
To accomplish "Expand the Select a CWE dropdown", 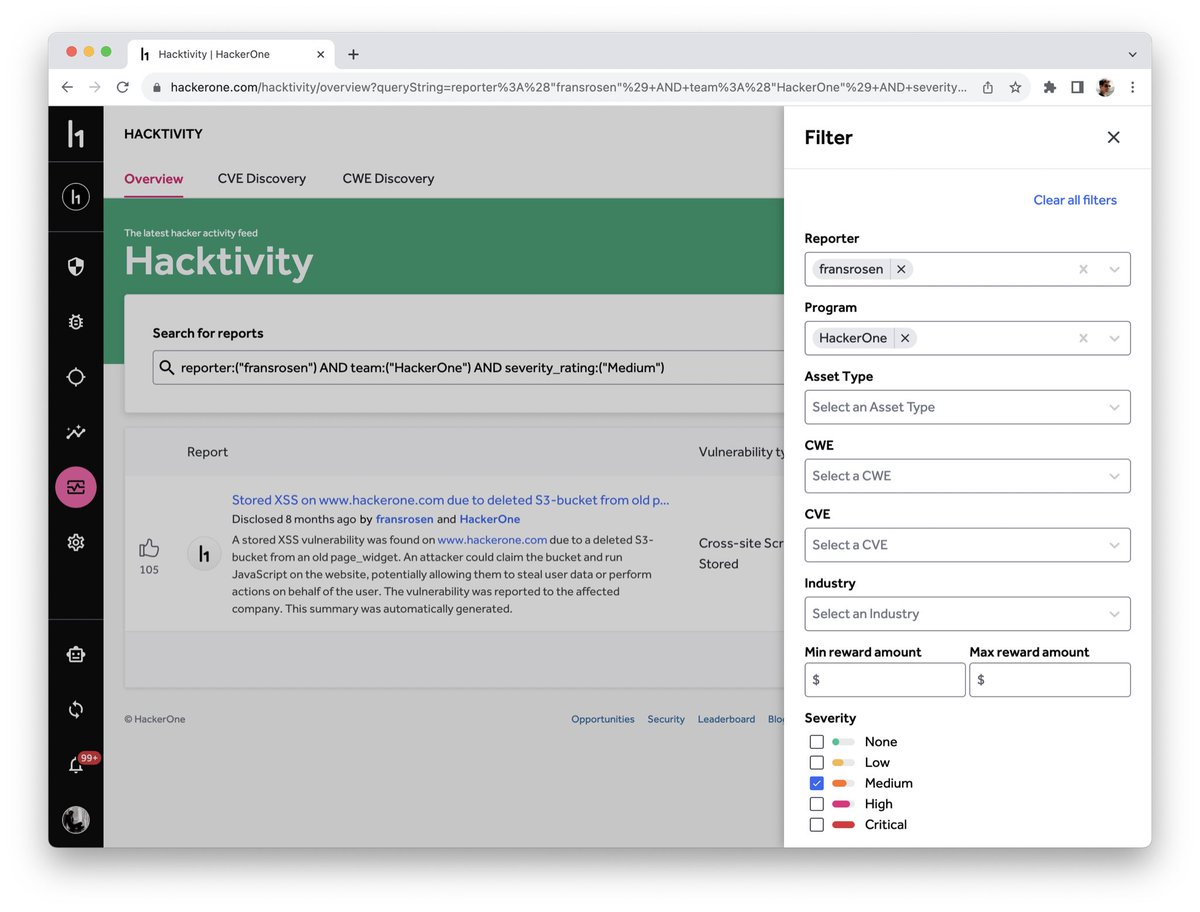I will tap(966, 476).
